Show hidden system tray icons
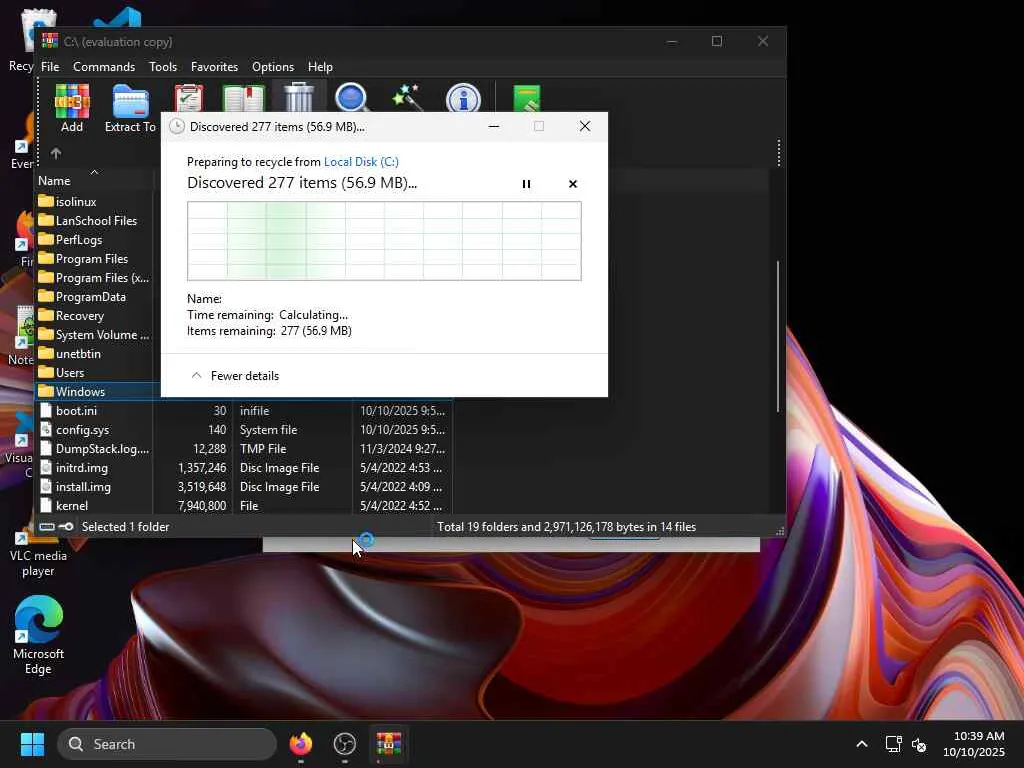 861,744
